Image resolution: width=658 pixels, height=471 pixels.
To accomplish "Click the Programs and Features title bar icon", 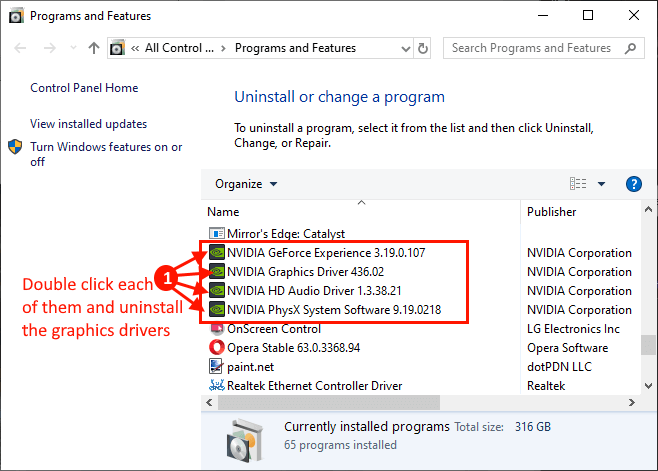I will pos(16,16).
